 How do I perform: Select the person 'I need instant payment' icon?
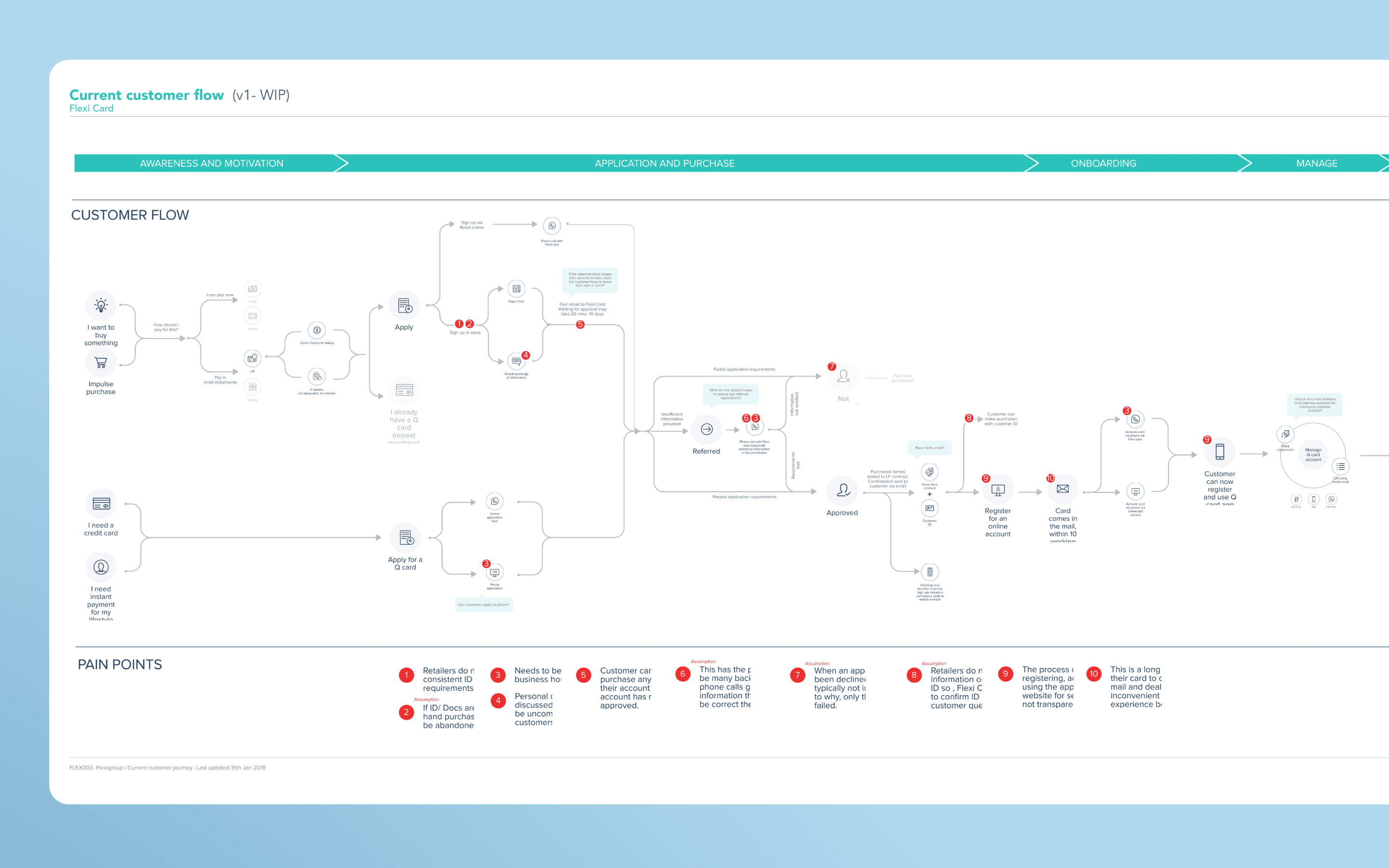coord(101,567)
